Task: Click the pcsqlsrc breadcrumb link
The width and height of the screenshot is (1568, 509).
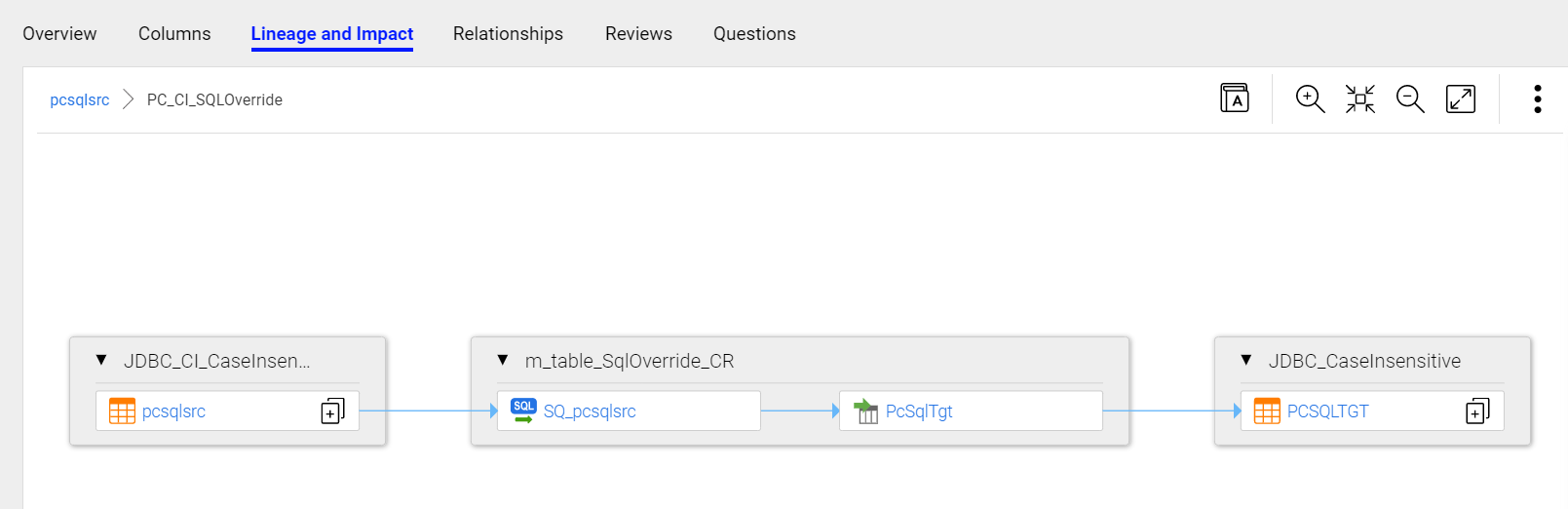Action: pyautogui.click(x=80, y=99)
